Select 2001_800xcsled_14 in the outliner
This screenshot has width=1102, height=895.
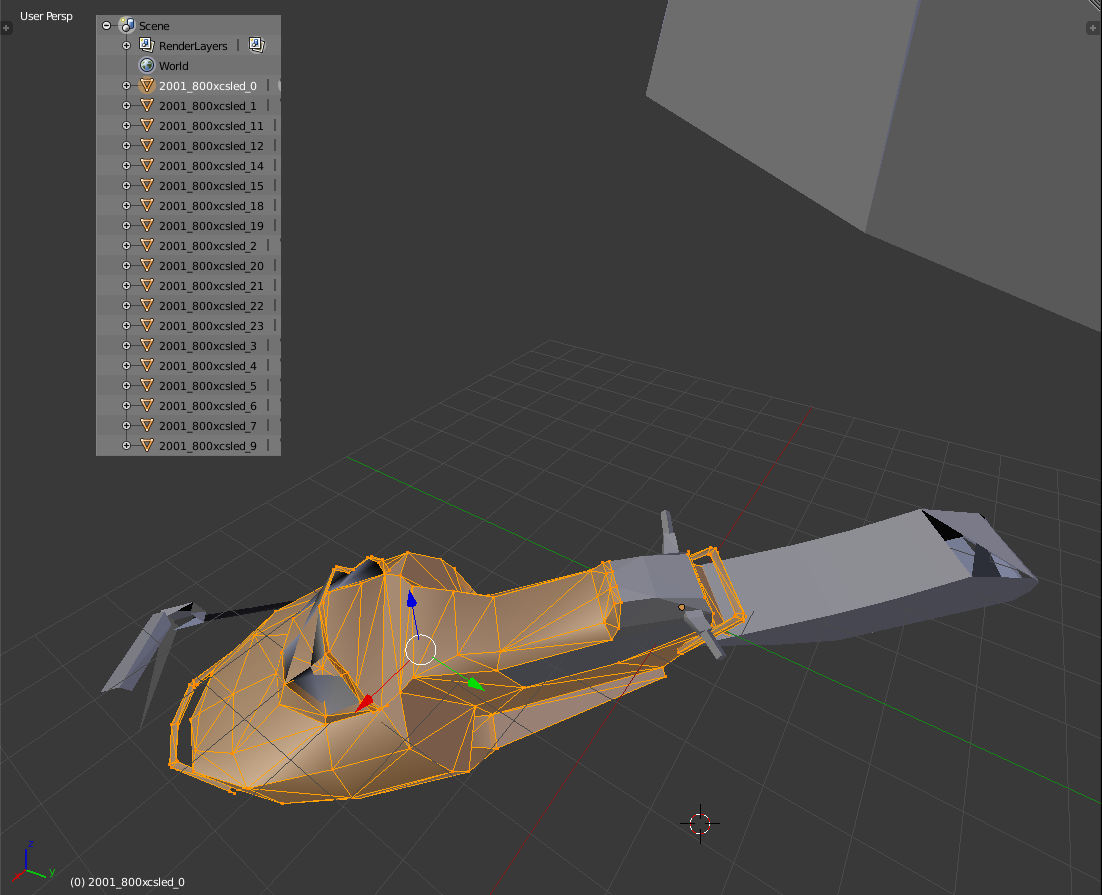[211, 165]
